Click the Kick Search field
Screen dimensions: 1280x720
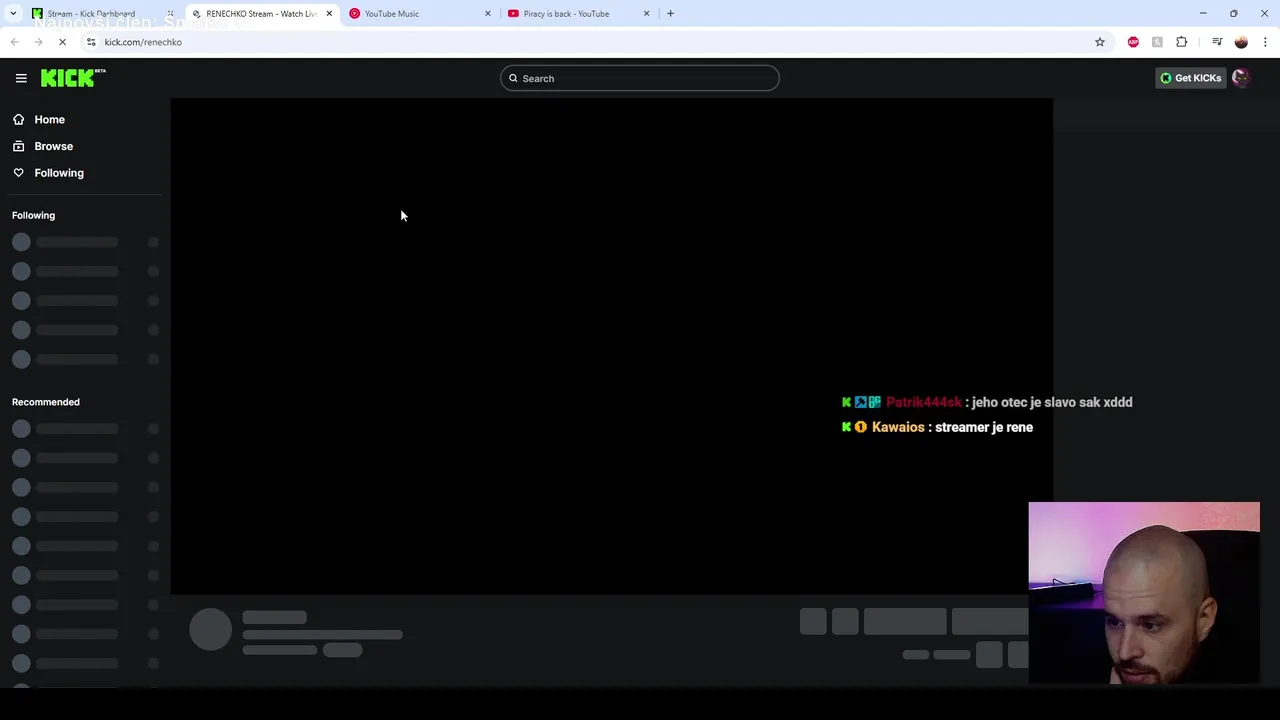640,78
